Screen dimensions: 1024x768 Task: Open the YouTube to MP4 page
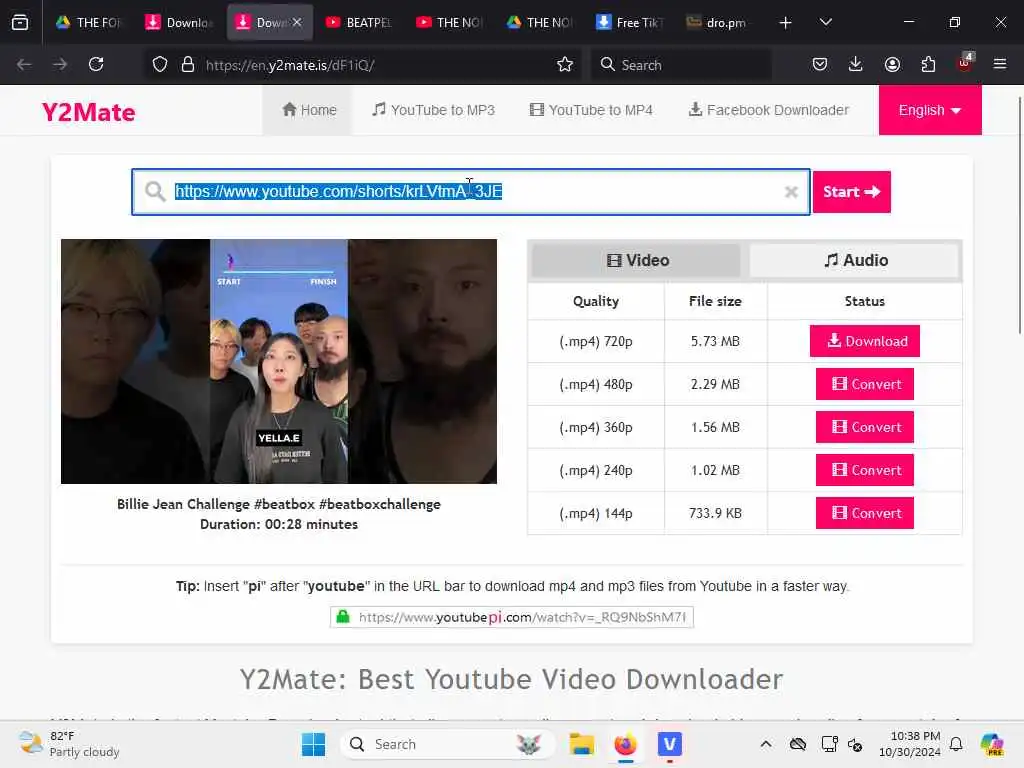(x=591, y=110)
